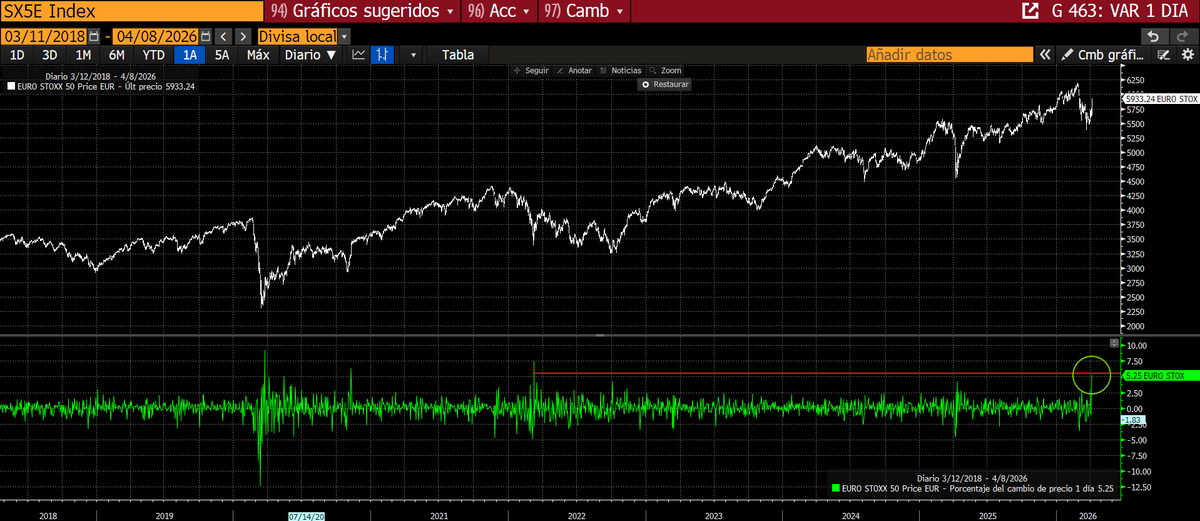This screenshot has width=1200, height=521.
Task: Click the Añadir datos input field
Action: [x=950, y=55]
